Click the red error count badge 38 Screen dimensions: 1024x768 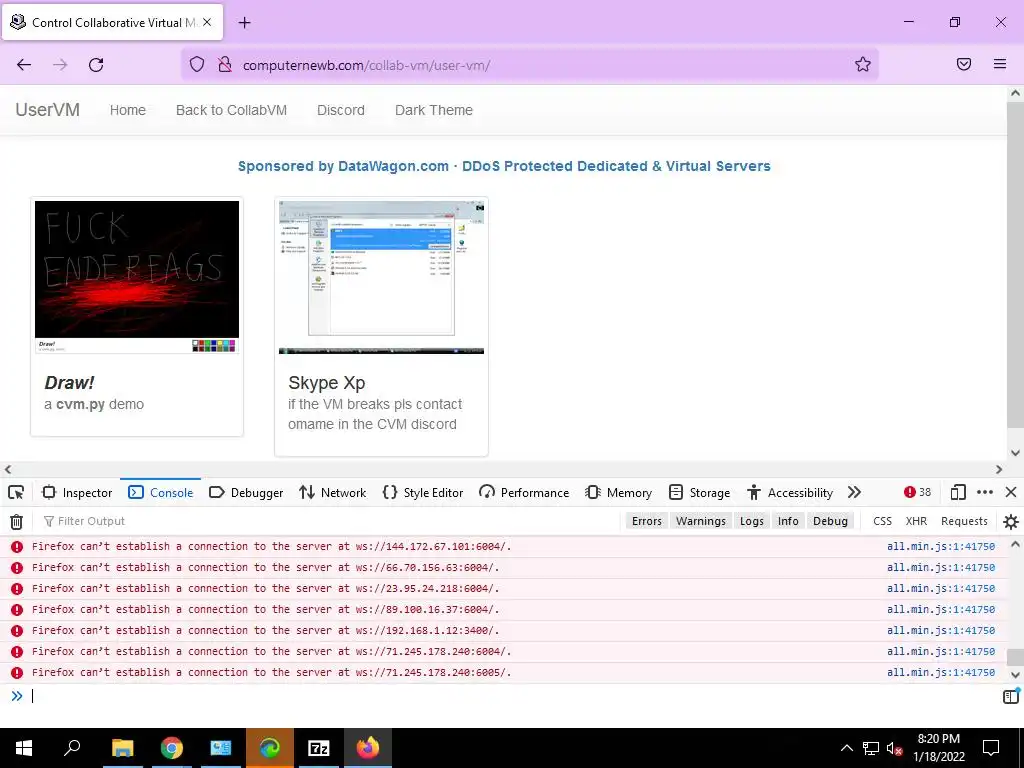(918, 492)
